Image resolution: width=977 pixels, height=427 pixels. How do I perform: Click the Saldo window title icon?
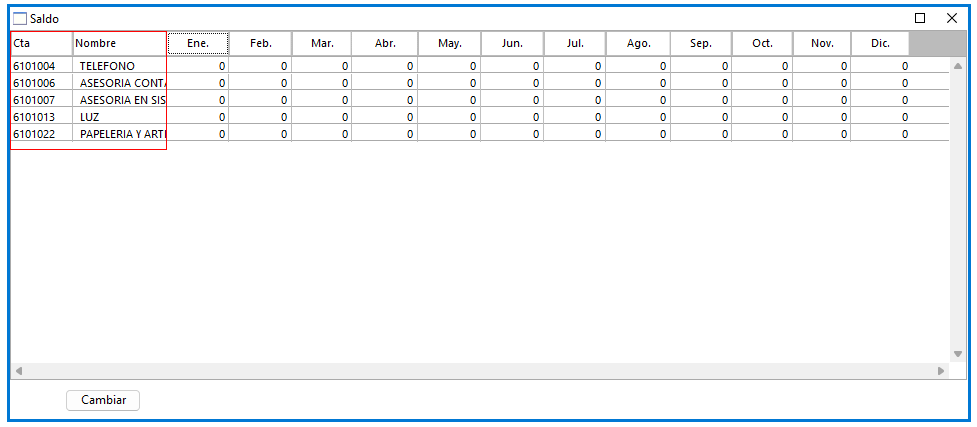(x=20, y=19)
